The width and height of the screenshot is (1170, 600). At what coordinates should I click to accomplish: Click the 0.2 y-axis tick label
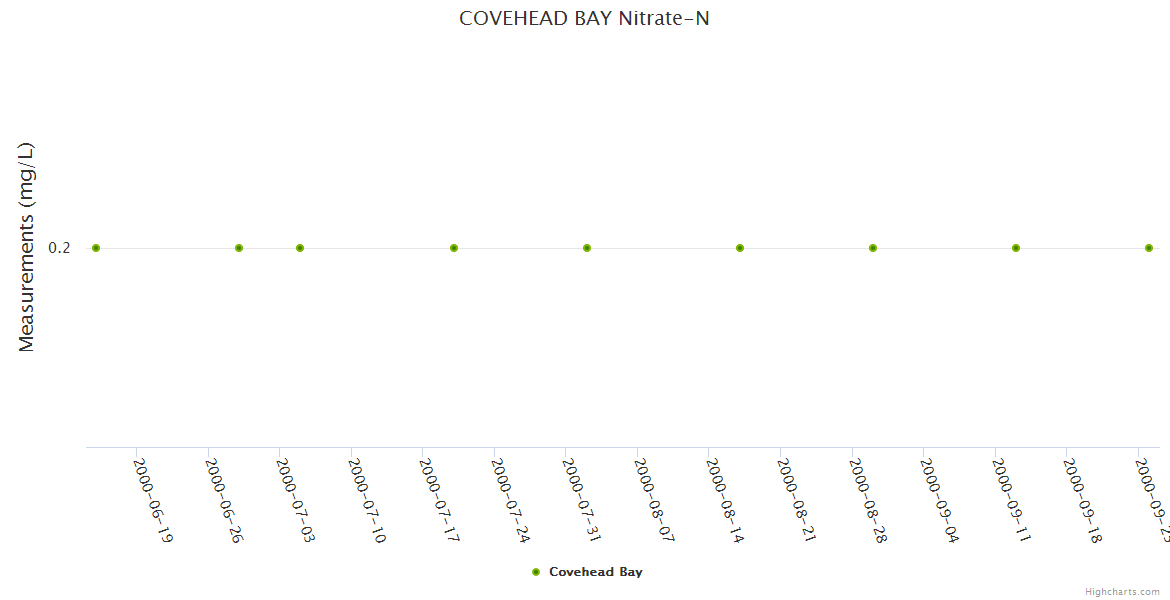60,248
